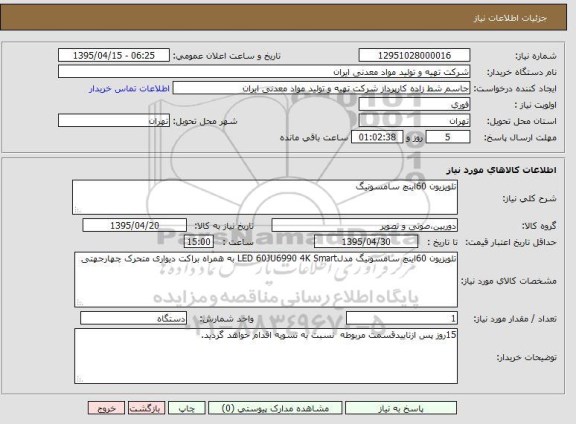The width and height of the screenshot is (576, 424).
Task: Click the quantity field showing 1
Action: [402, 318]
